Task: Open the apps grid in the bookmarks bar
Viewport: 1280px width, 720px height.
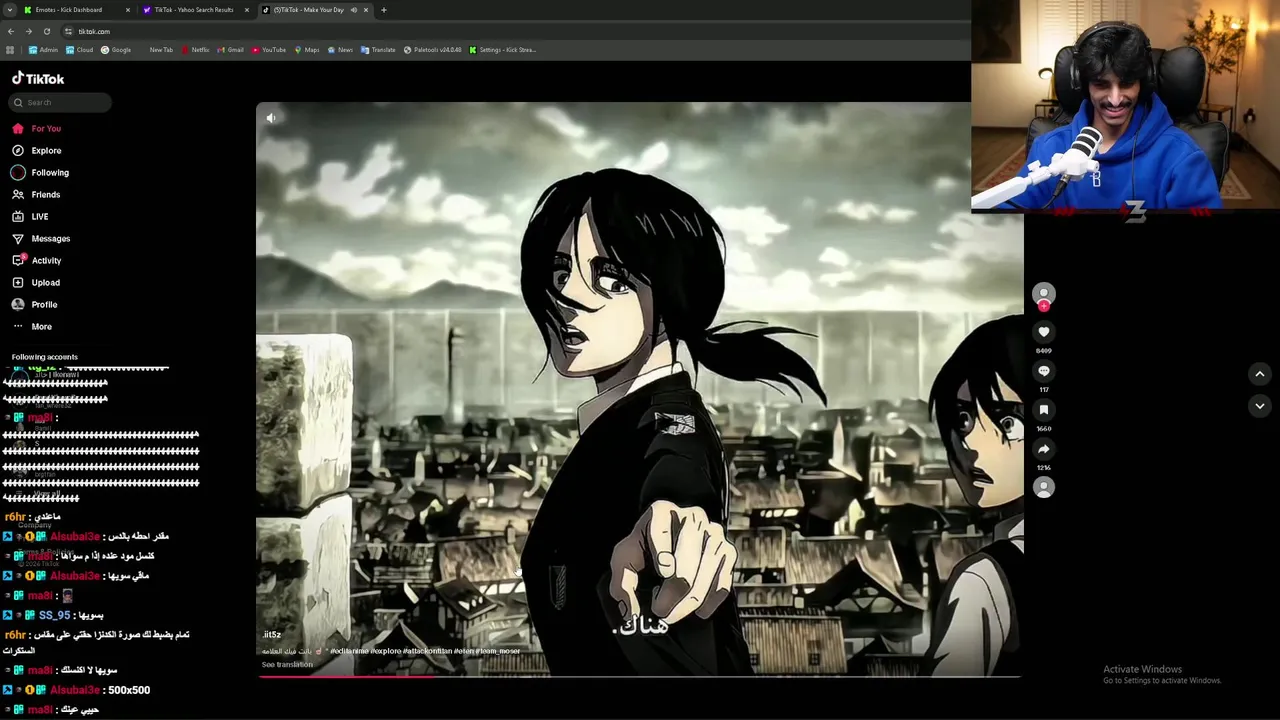Action: [x=10, y=50]
